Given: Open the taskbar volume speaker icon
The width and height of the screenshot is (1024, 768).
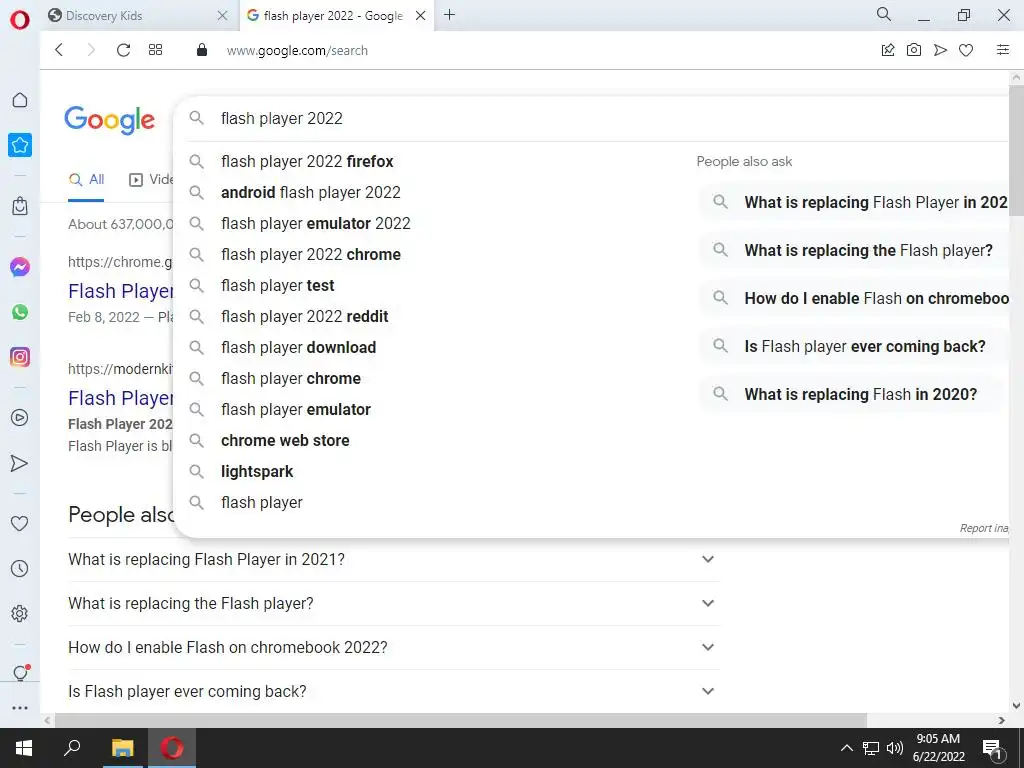Looking at the screenshot, I should (x=895, y=748).
